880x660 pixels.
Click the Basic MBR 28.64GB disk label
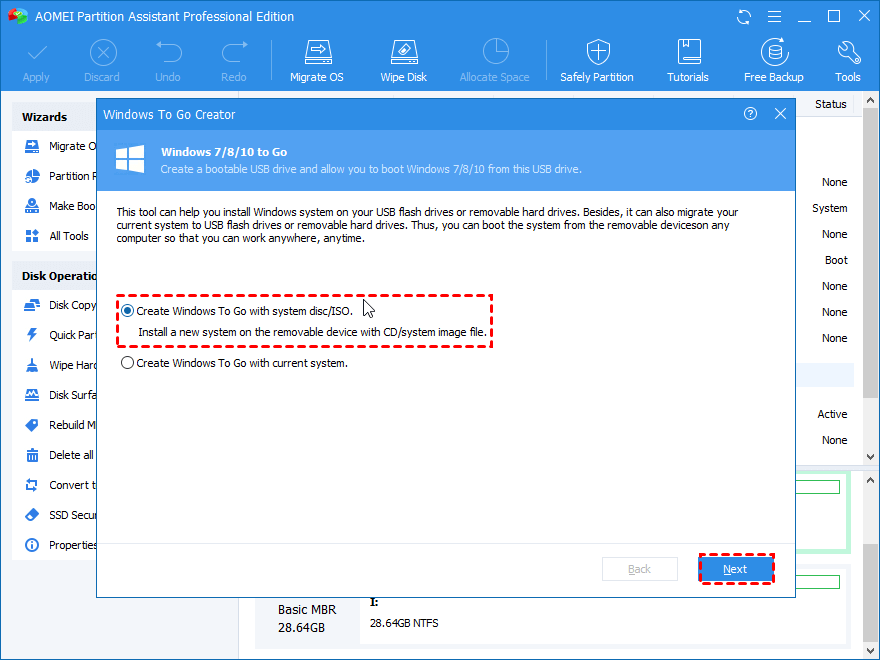coord(307,618)
